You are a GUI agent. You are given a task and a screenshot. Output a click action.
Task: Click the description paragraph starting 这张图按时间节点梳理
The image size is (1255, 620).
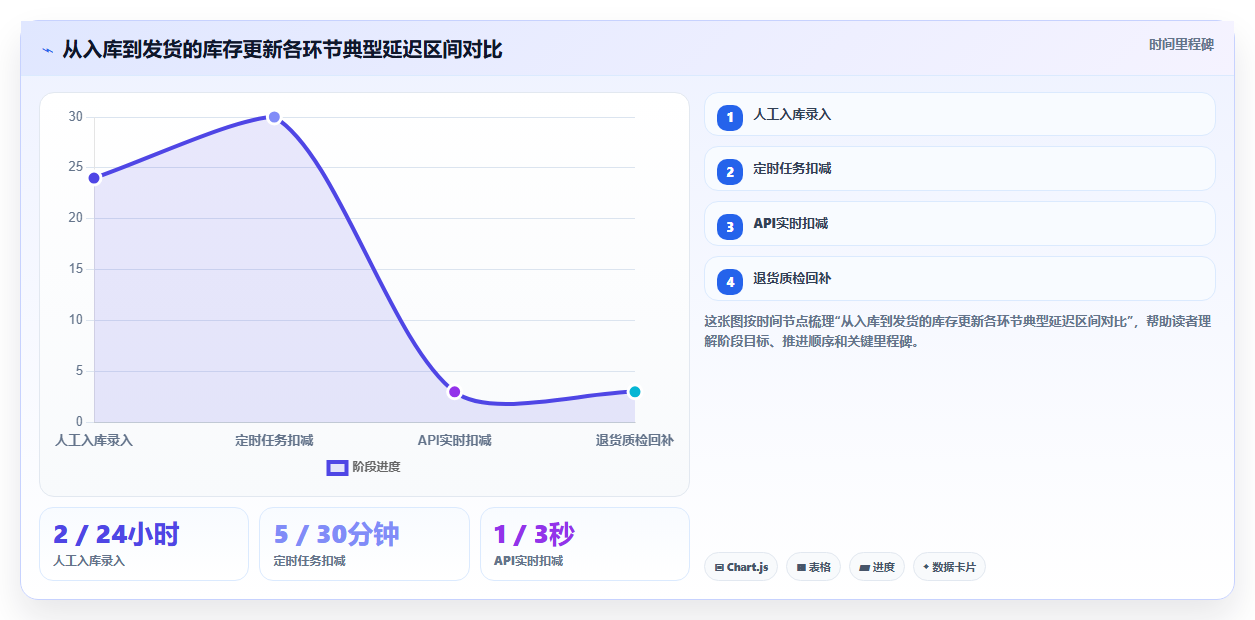coord(958,331)
